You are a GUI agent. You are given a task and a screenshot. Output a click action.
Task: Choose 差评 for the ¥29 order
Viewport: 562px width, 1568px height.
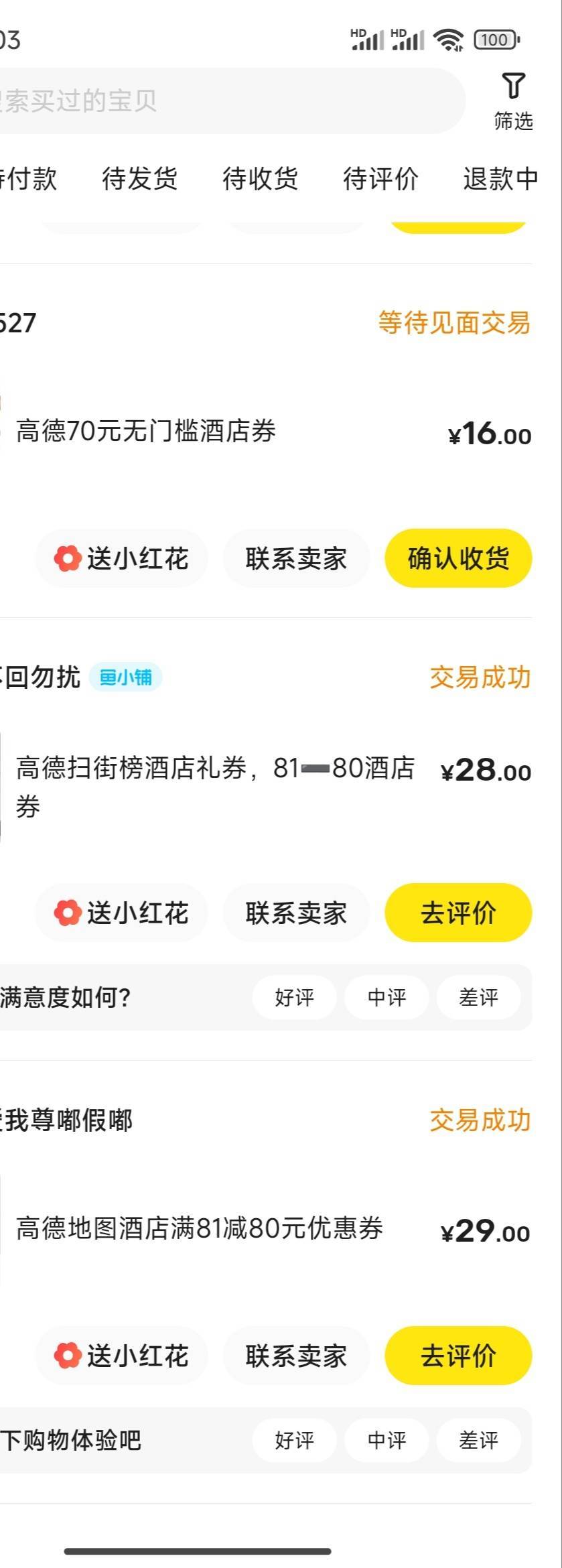pyautogui.click(x=478, y=1440)
